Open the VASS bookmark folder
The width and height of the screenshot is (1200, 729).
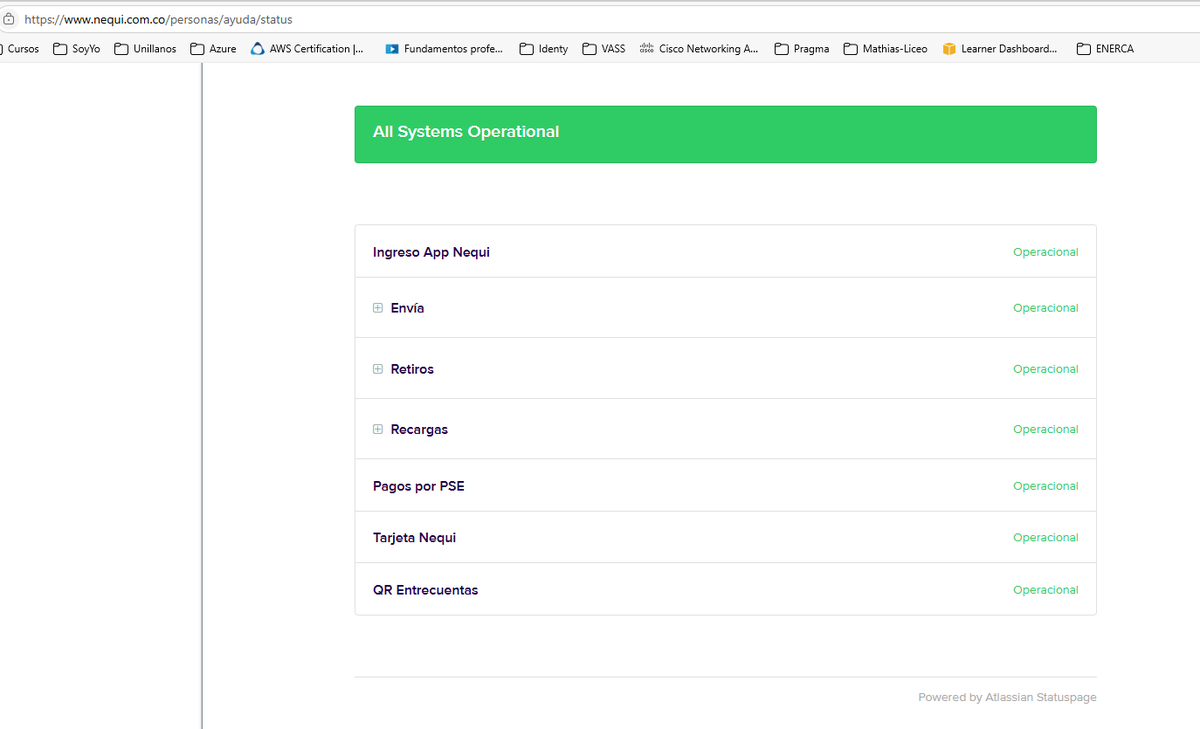click(x=604, y=49)
